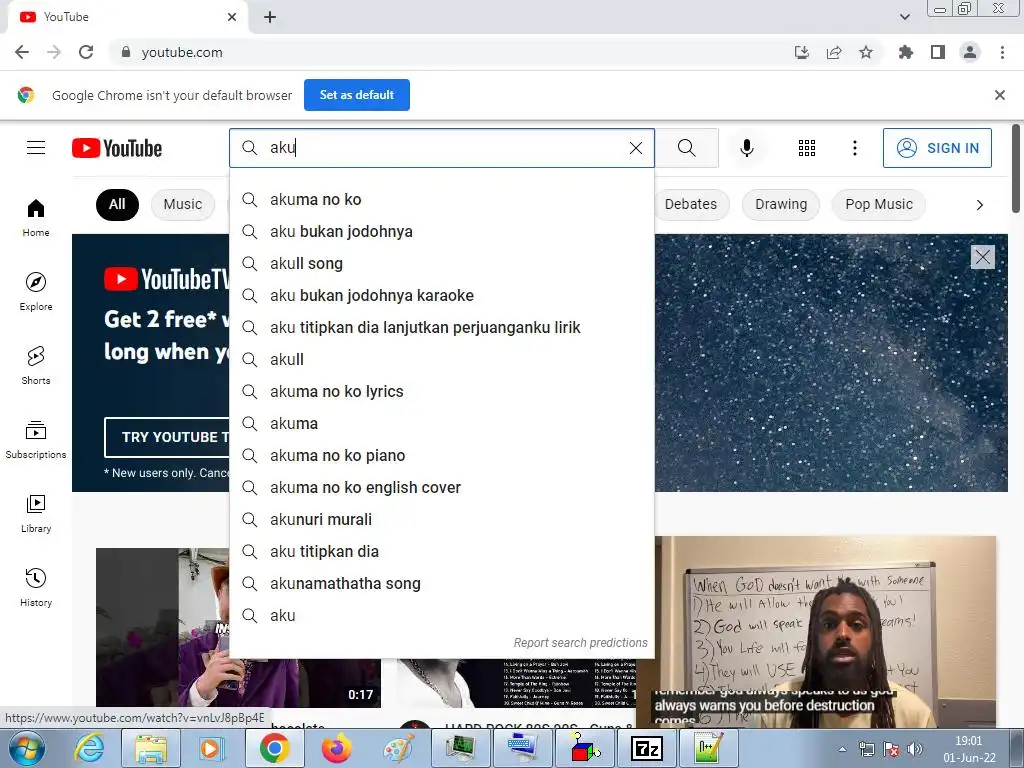Click in the YouTube search input field
The height and width of the screenshot is (768, 1024).
[444, 148]
